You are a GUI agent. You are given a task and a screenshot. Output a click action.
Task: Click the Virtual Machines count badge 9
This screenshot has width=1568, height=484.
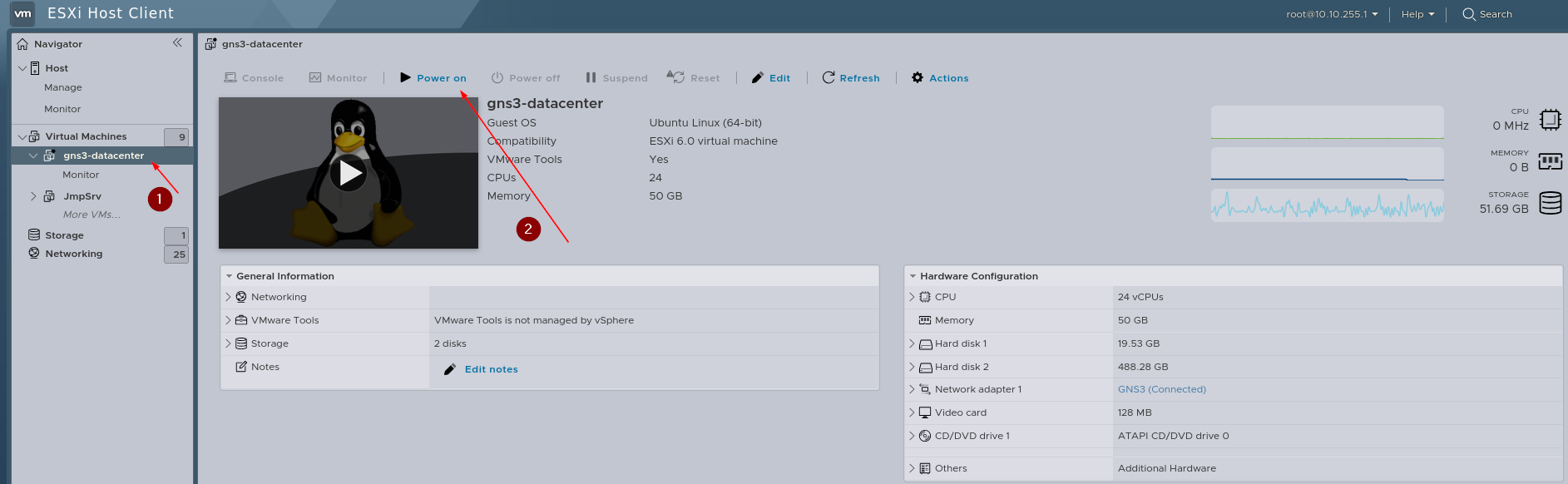176,137
